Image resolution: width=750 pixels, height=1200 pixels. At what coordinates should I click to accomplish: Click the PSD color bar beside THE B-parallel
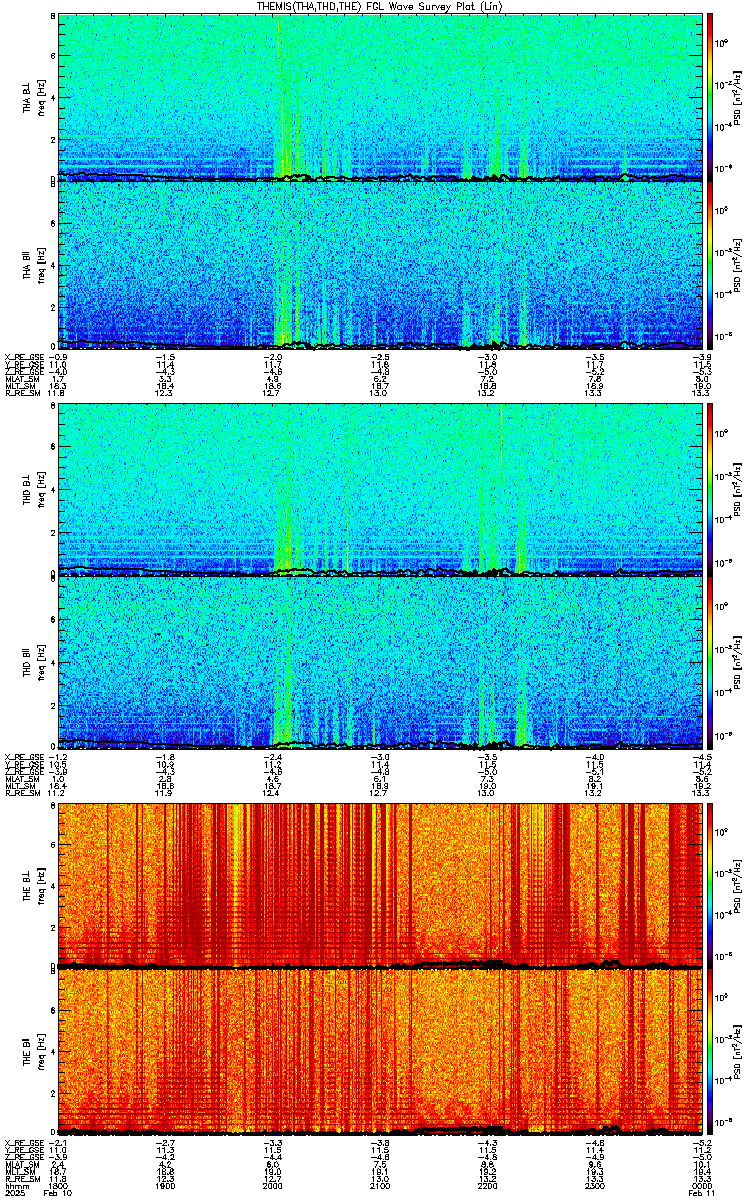(710, 1050)
